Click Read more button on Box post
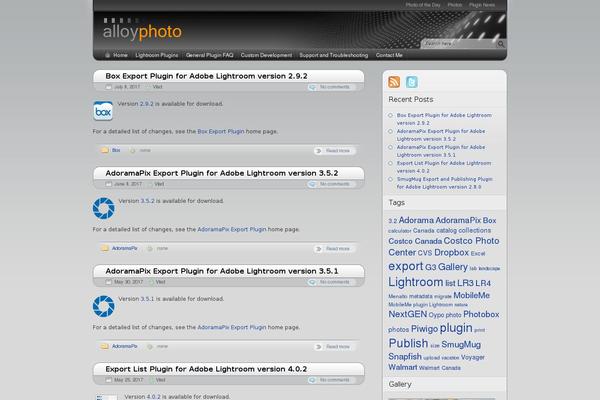Screen dimensions: 600x400 point(334,151)
